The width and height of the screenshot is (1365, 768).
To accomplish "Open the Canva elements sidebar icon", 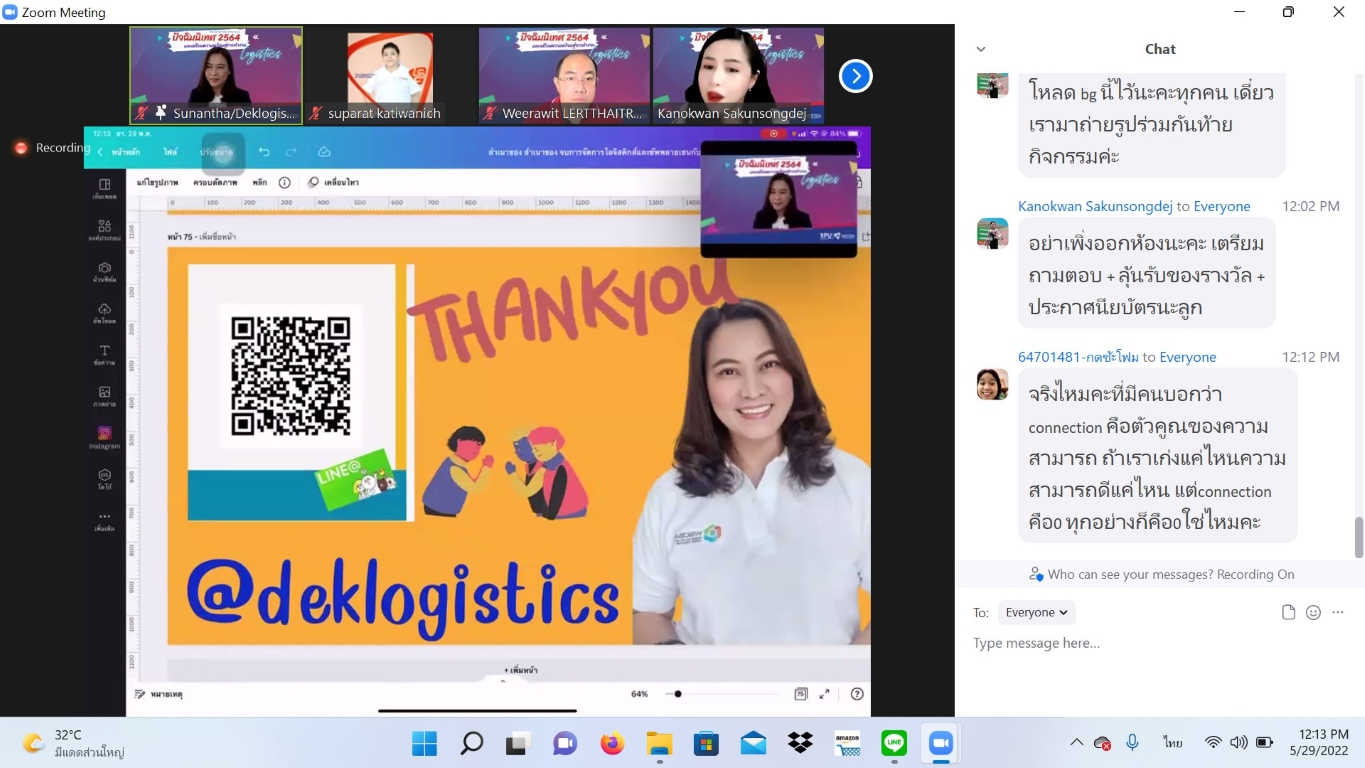I will click(104, 230).
